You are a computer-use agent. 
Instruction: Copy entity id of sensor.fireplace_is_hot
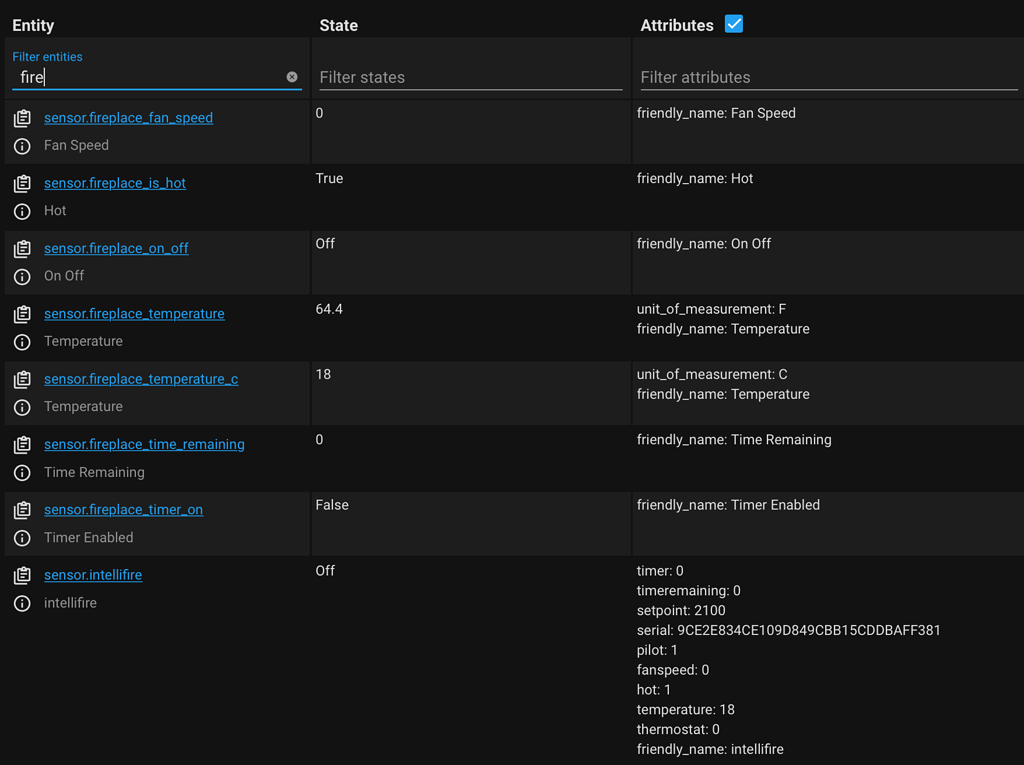pos(21,182)
